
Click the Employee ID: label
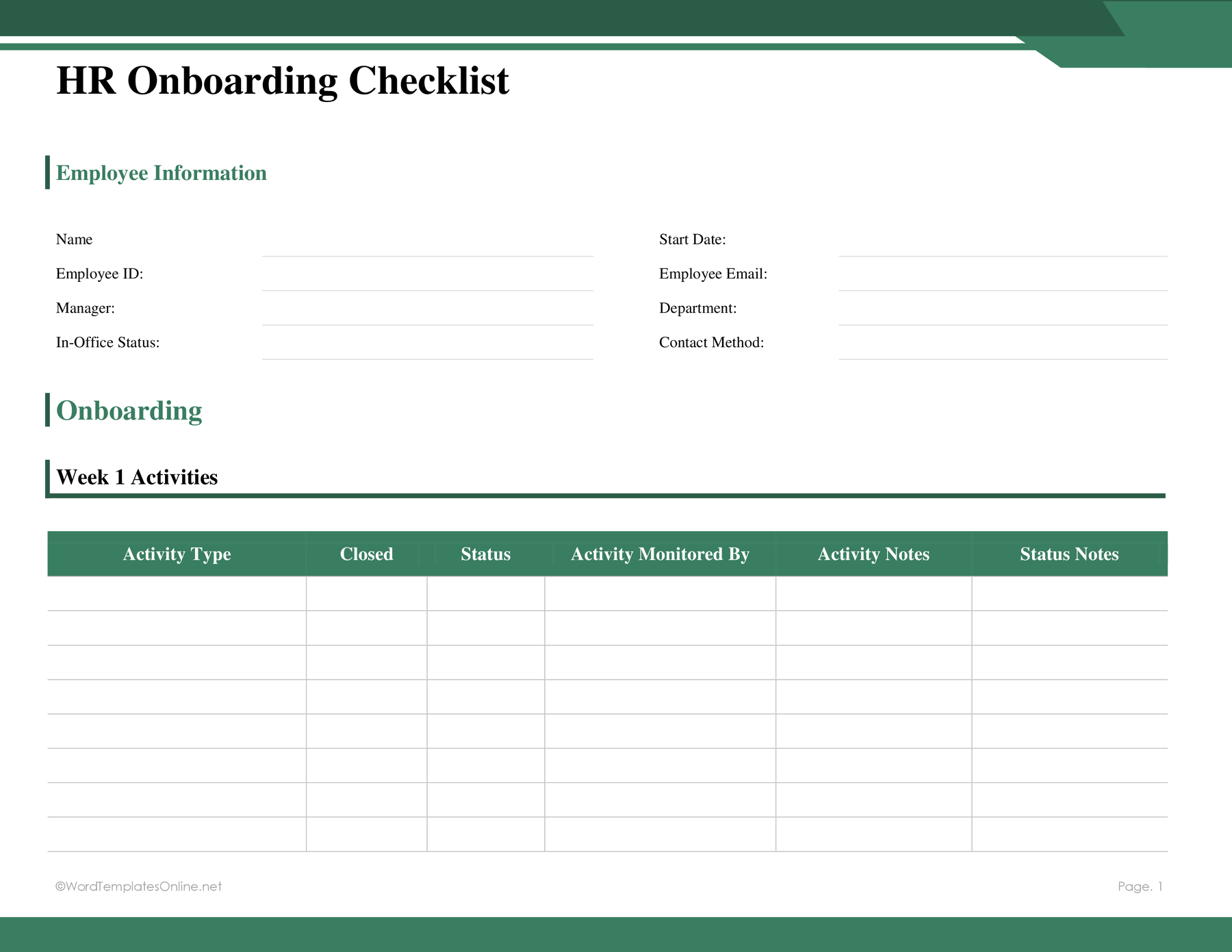100,274
